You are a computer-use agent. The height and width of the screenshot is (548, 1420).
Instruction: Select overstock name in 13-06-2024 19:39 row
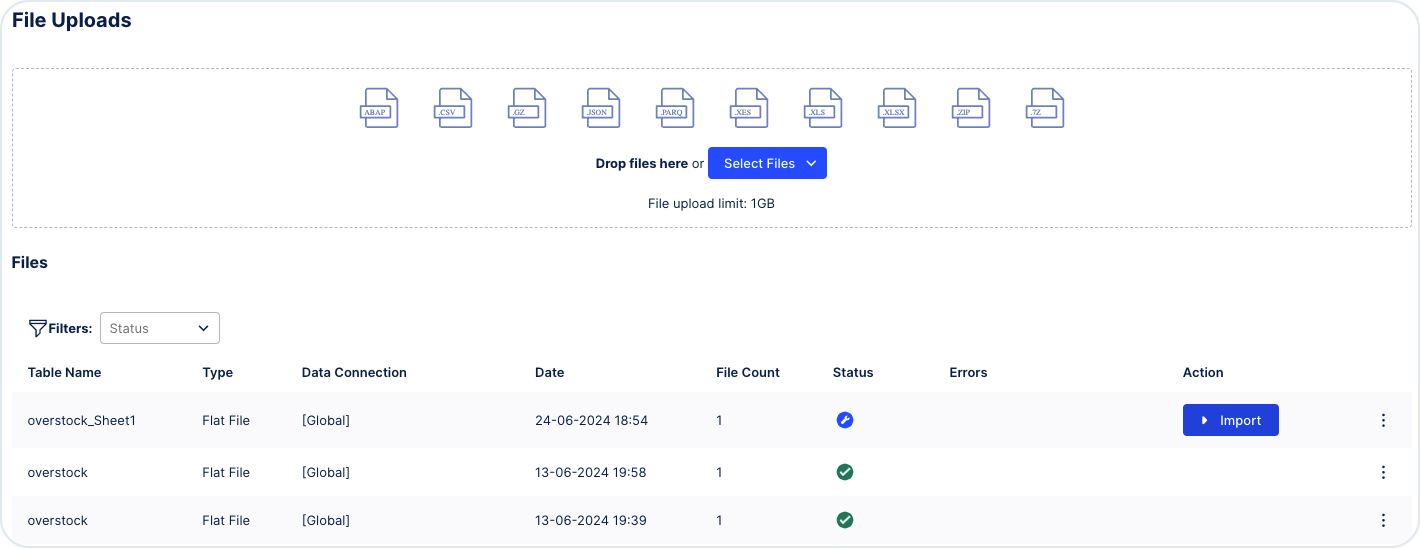(x=58, y=520)
